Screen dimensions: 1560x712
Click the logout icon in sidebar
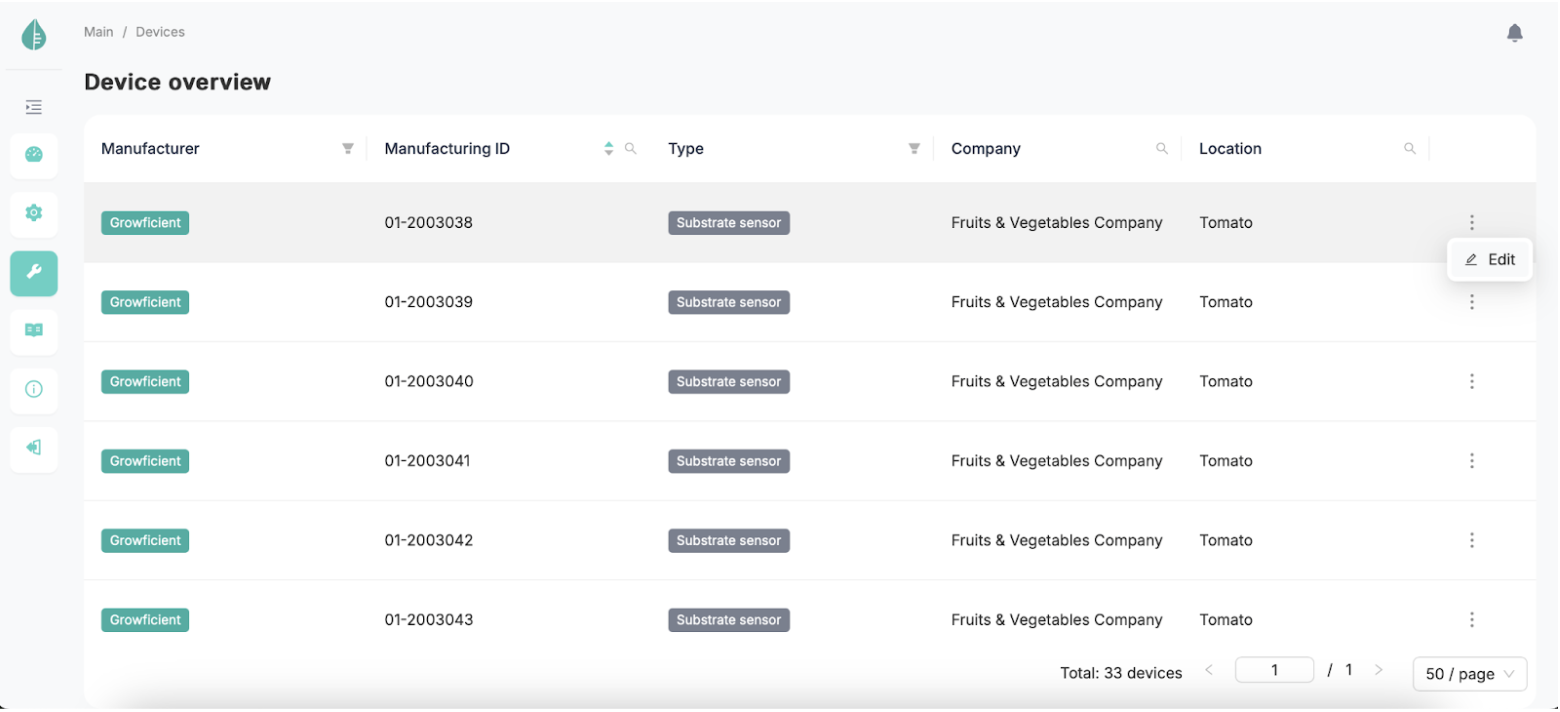34,448
